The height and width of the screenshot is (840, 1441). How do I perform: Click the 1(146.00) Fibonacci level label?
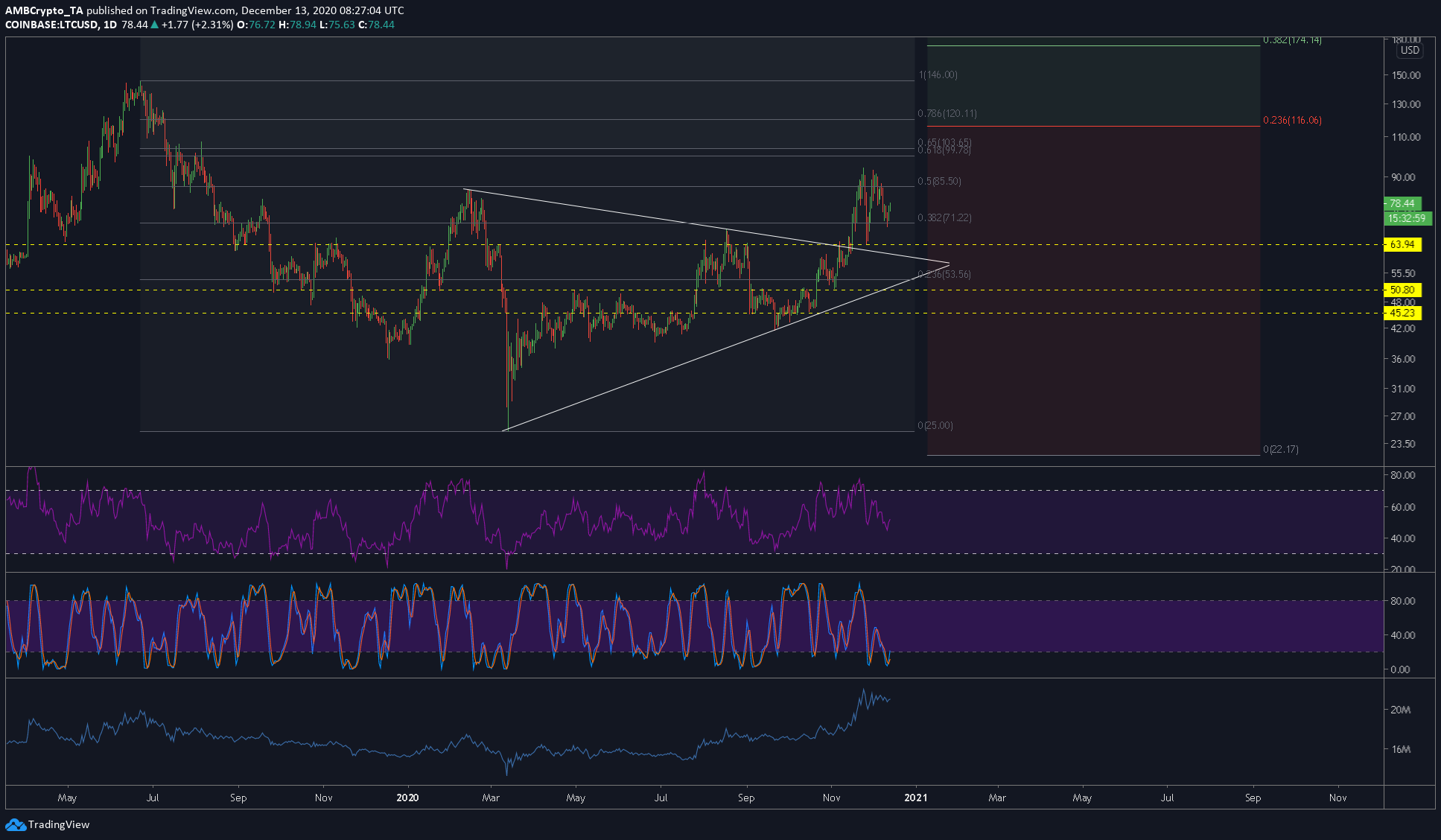click(x=938, y=74)
